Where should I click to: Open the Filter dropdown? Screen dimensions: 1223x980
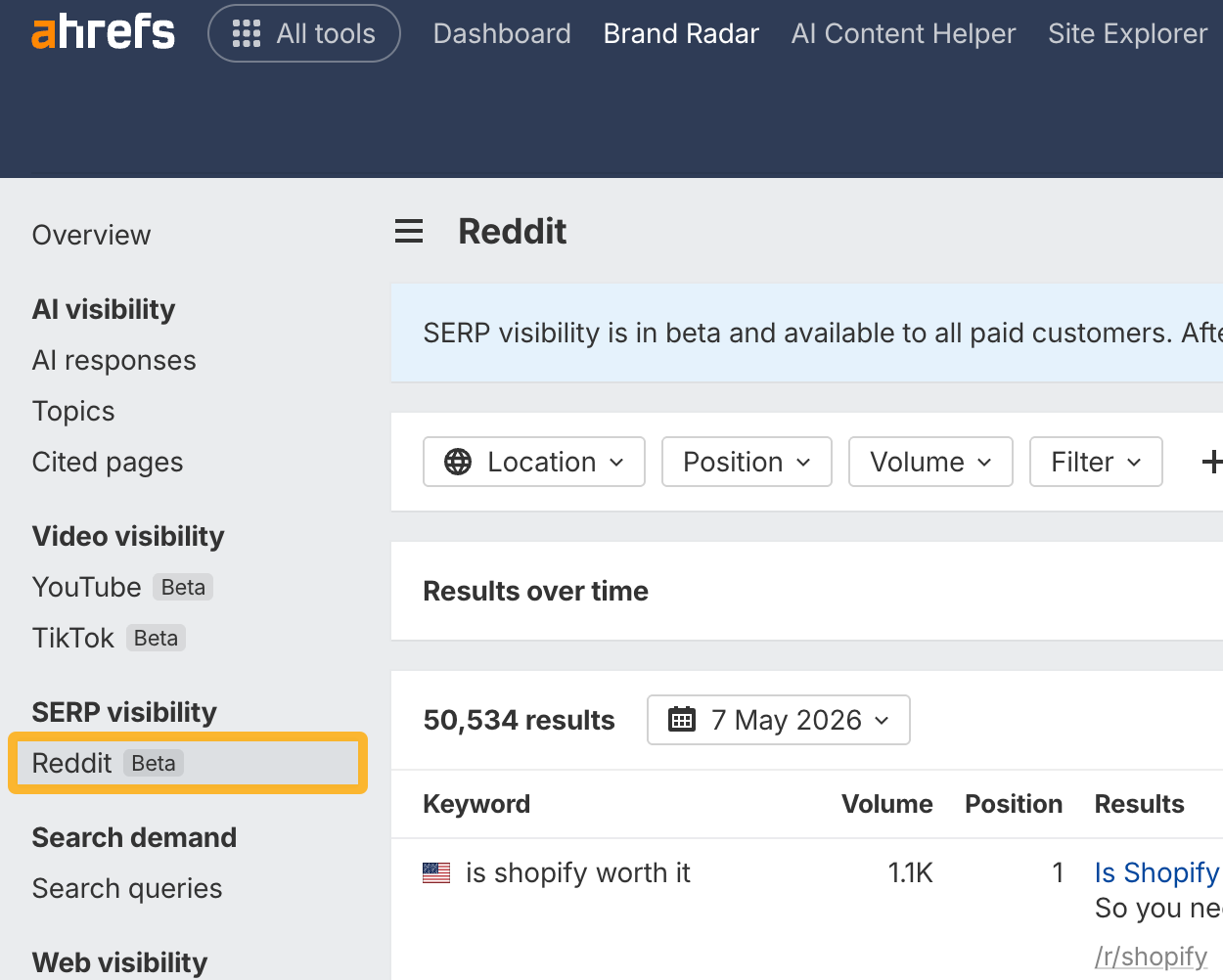point(1096,462)
